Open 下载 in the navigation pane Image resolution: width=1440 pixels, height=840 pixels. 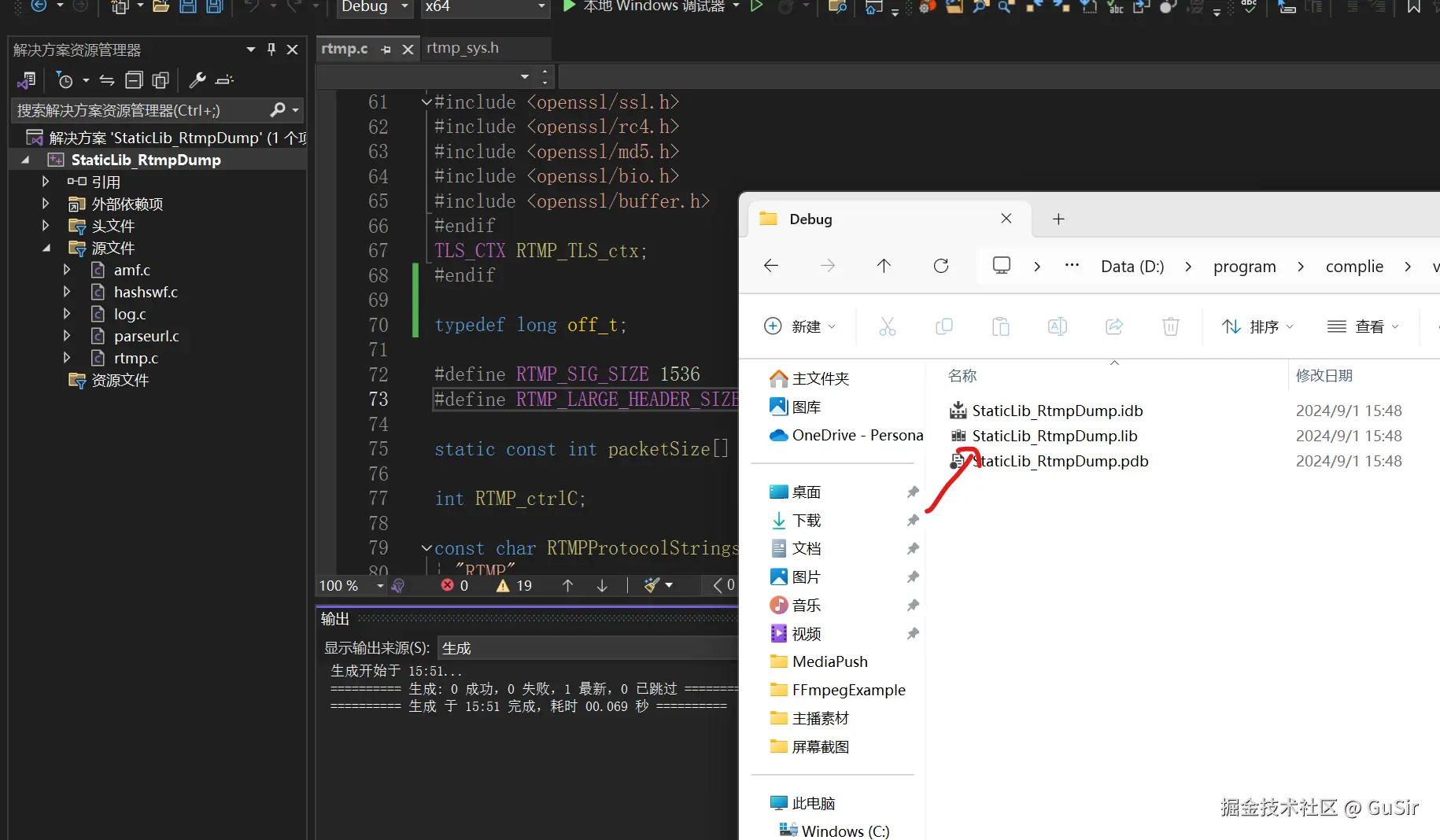tap(807, 520)
